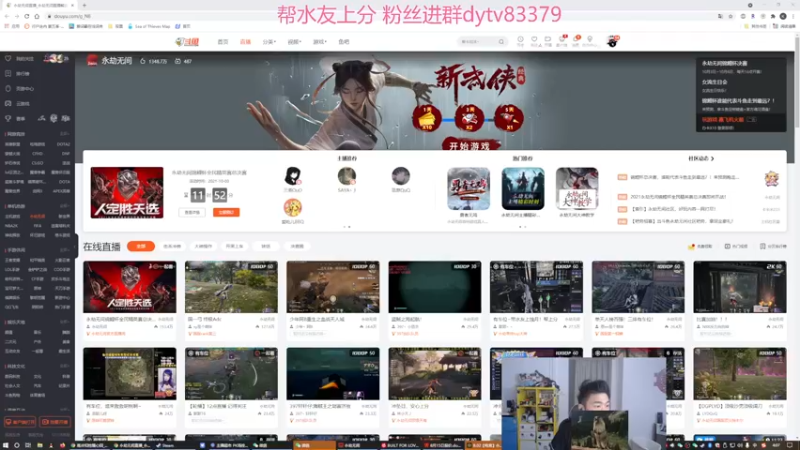Click the orange 立即预约 button
The image size is (800, 450).
tap(226, 212)
